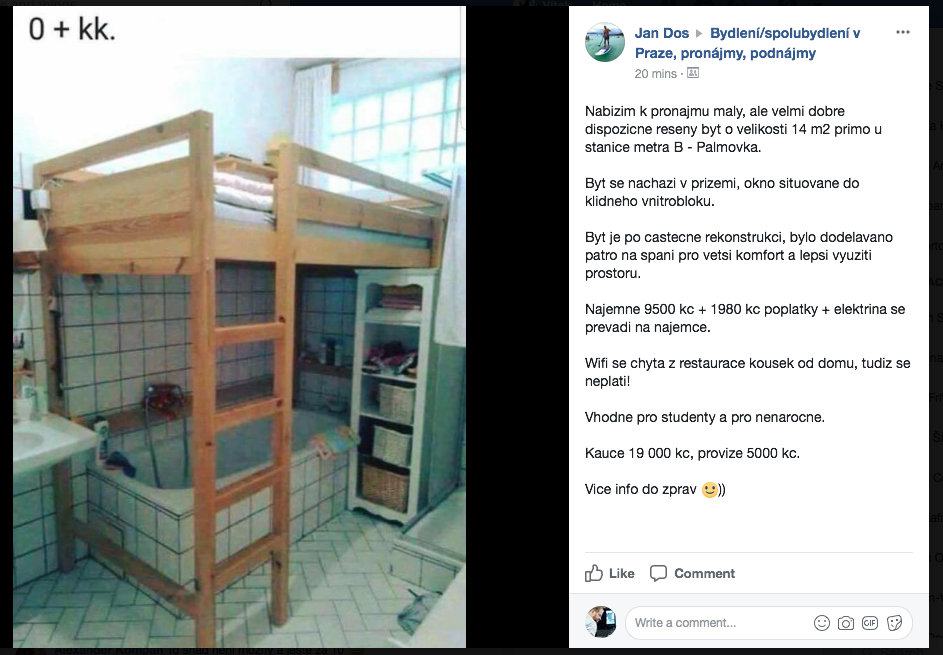This screenshot has width=943, height=655.
Task: Click your avatar beside the comment box
Action: coord(601,622)
